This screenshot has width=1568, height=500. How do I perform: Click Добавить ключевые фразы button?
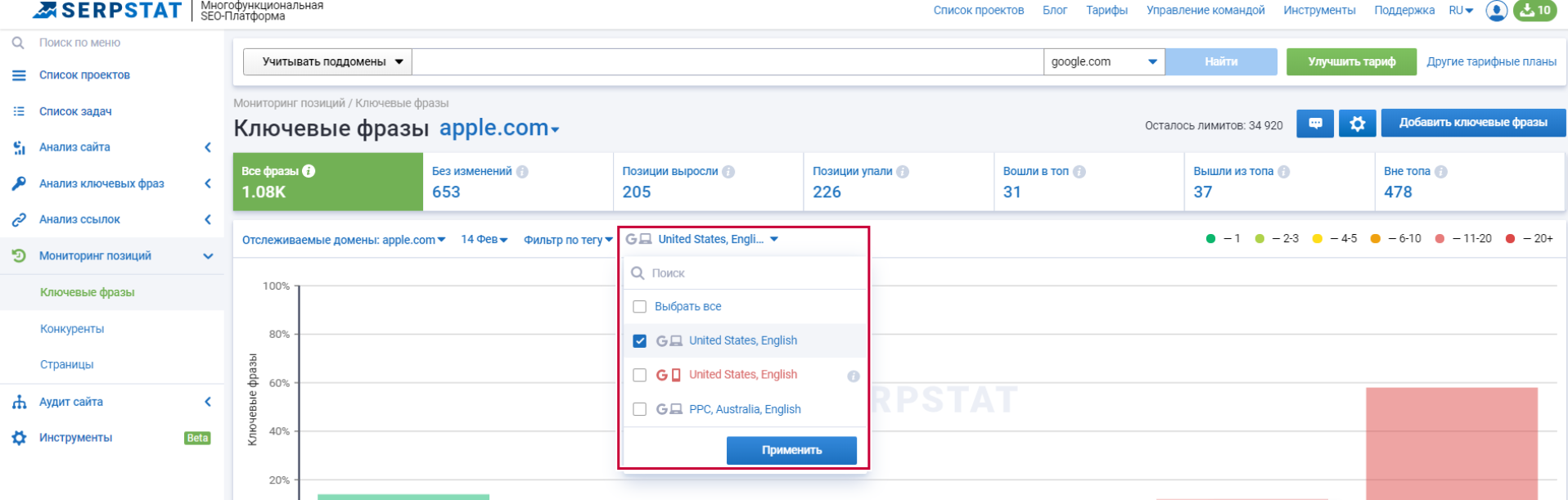click(1472, 123)
